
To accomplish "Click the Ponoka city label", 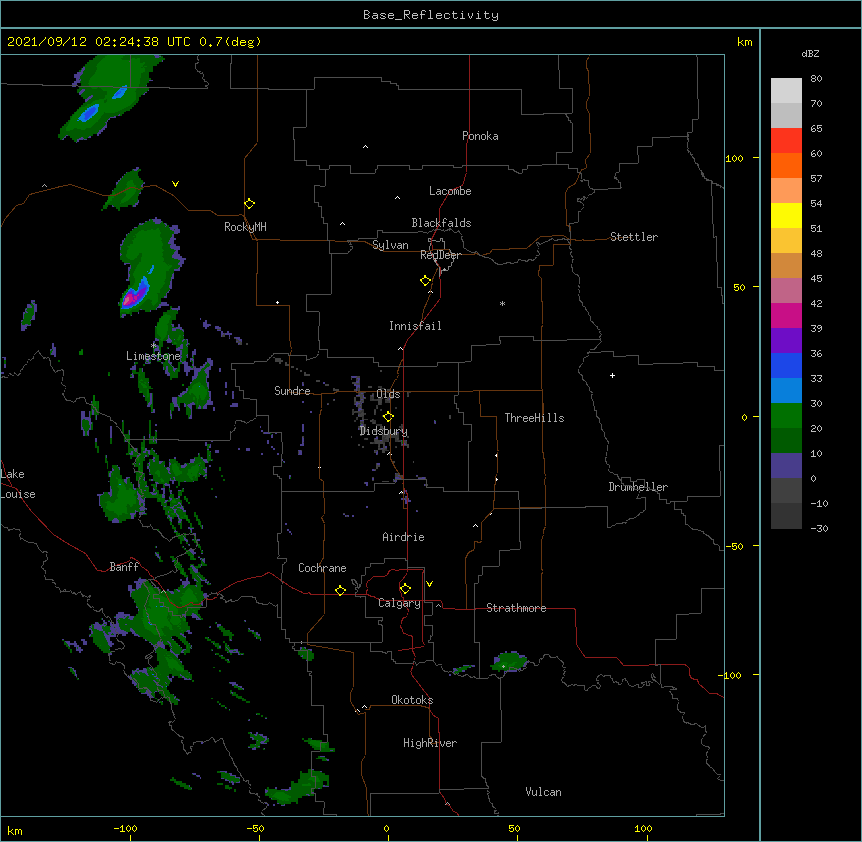I will pos(480,136).
